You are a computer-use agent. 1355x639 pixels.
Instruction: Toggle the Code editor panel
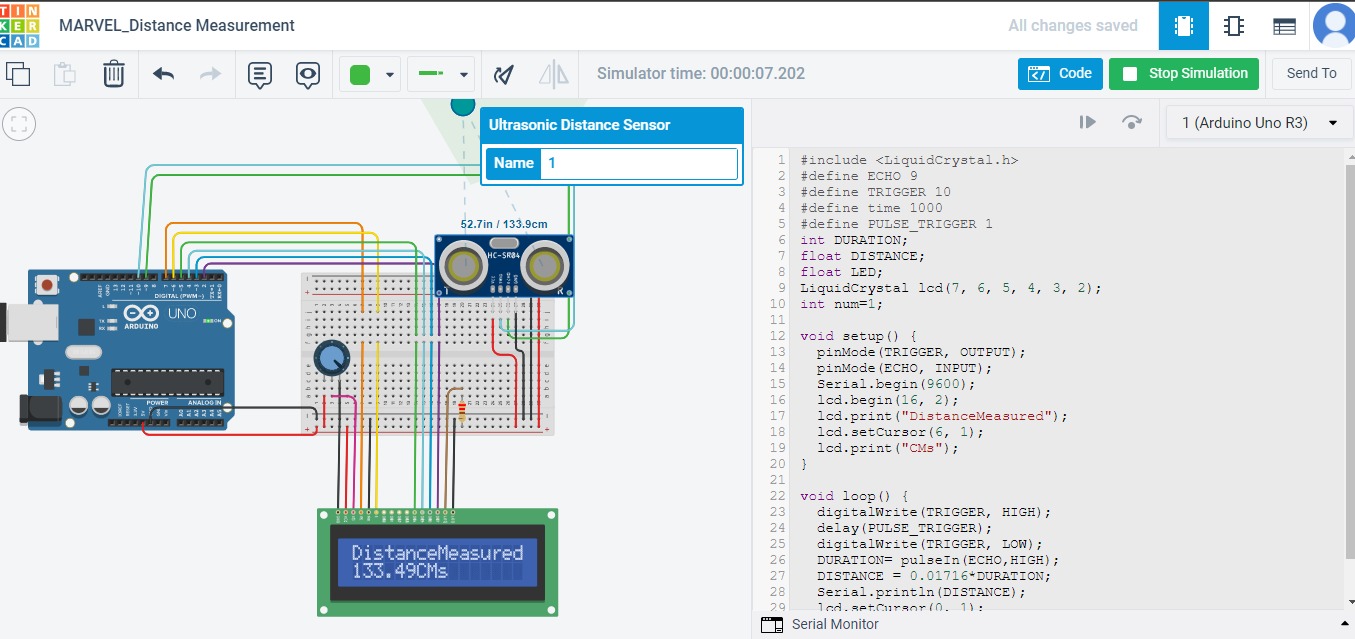pyautogui.click(x=1060, y=74)
